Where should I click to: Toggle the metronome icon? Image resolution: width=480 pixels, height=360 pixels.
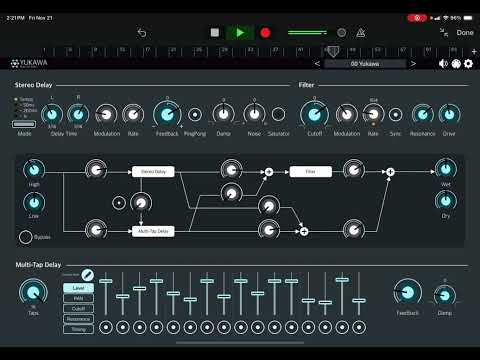pyautogui.click(x=361, y=33)
